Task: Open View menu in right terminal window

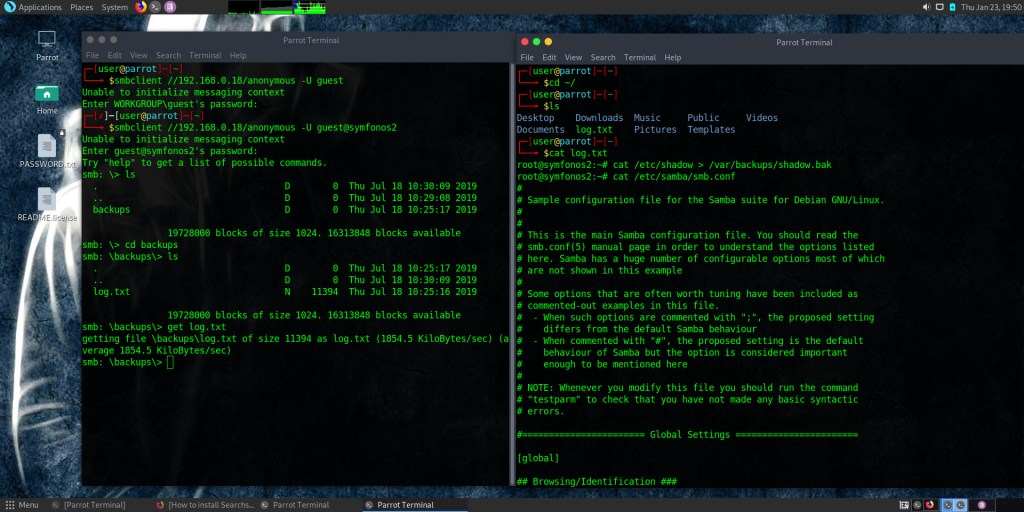Action: tap(573, 57)
